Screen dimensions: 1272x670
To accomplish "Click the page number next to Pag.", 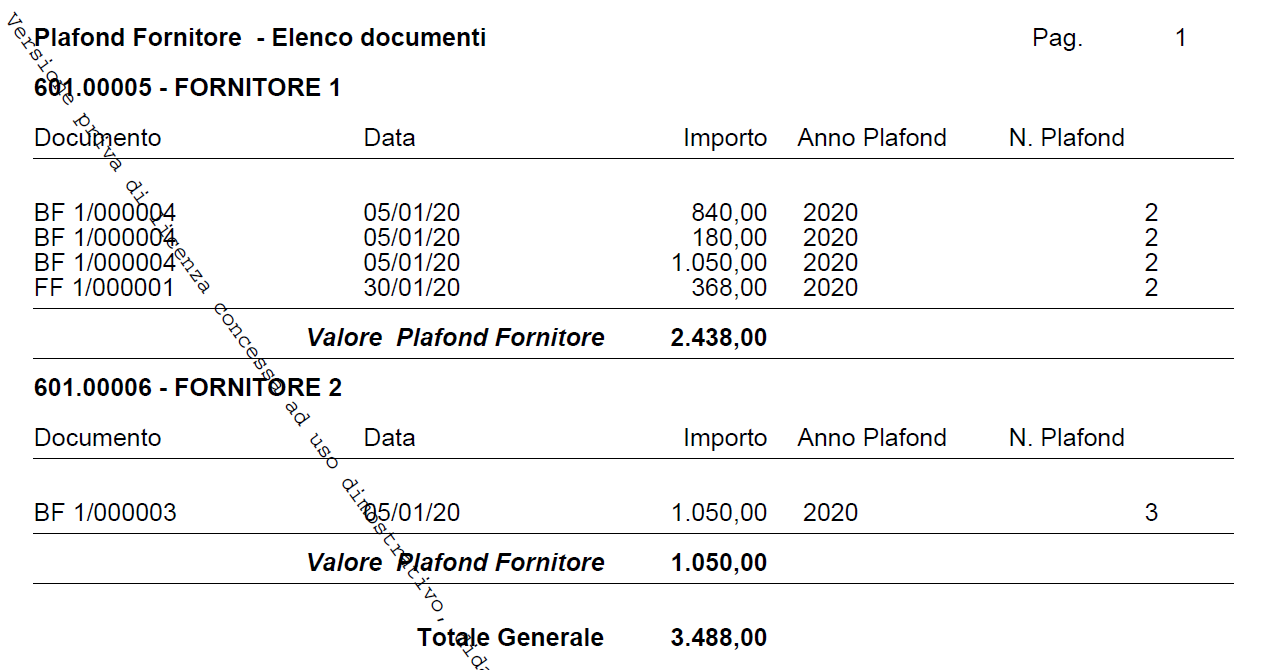I will pyautogui.click(x=1180, y=38).
